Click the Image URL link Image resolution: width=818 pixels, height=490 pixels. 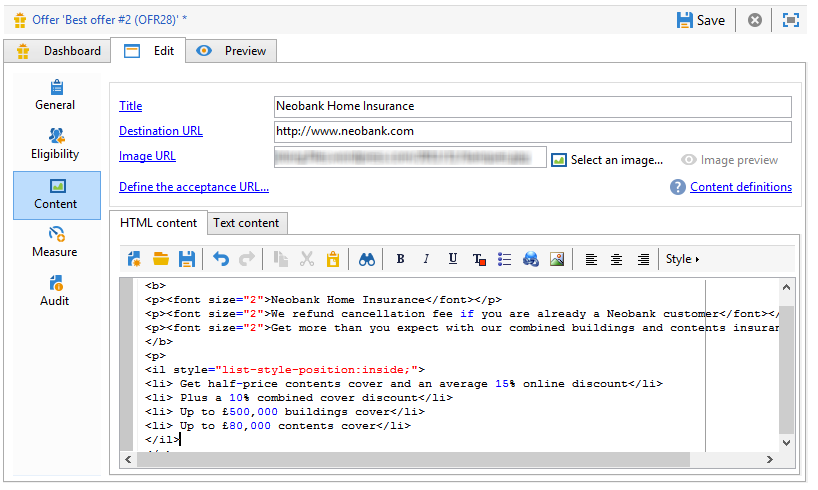147,156
